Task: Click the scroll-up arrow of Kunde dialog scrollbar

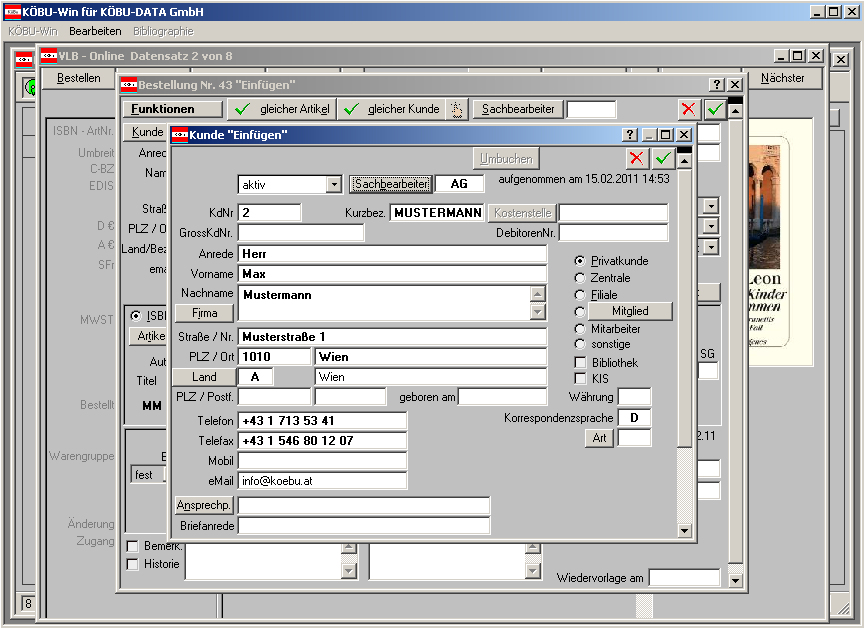Action: [684, 161]
